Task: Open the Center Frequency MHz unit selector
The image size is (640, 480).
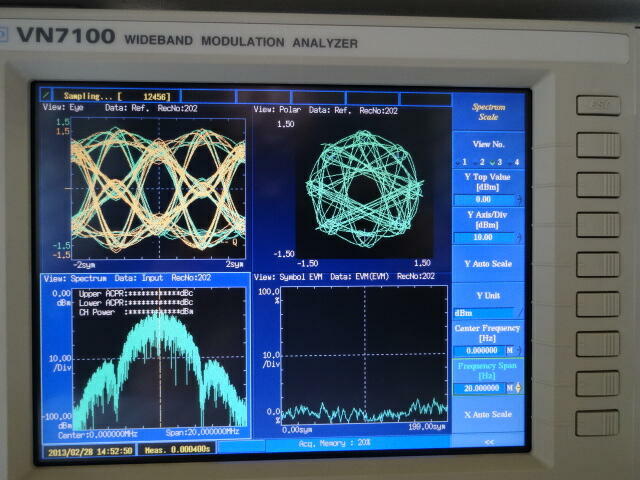Action: click(x=509, y=350)
